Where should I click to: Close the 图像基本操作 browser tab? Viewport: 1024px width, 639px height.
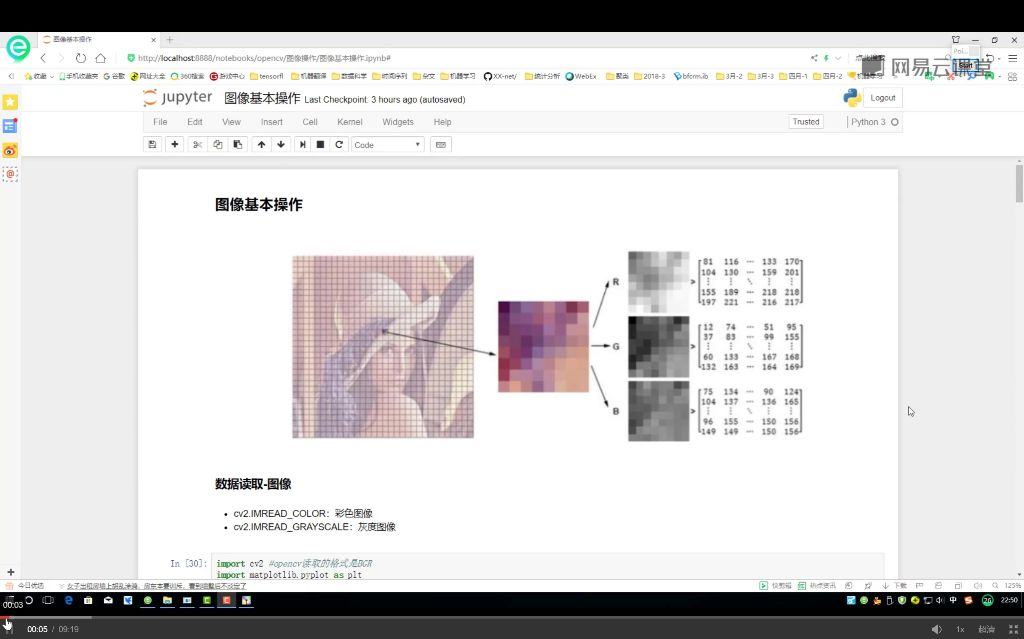pos(153,40)
